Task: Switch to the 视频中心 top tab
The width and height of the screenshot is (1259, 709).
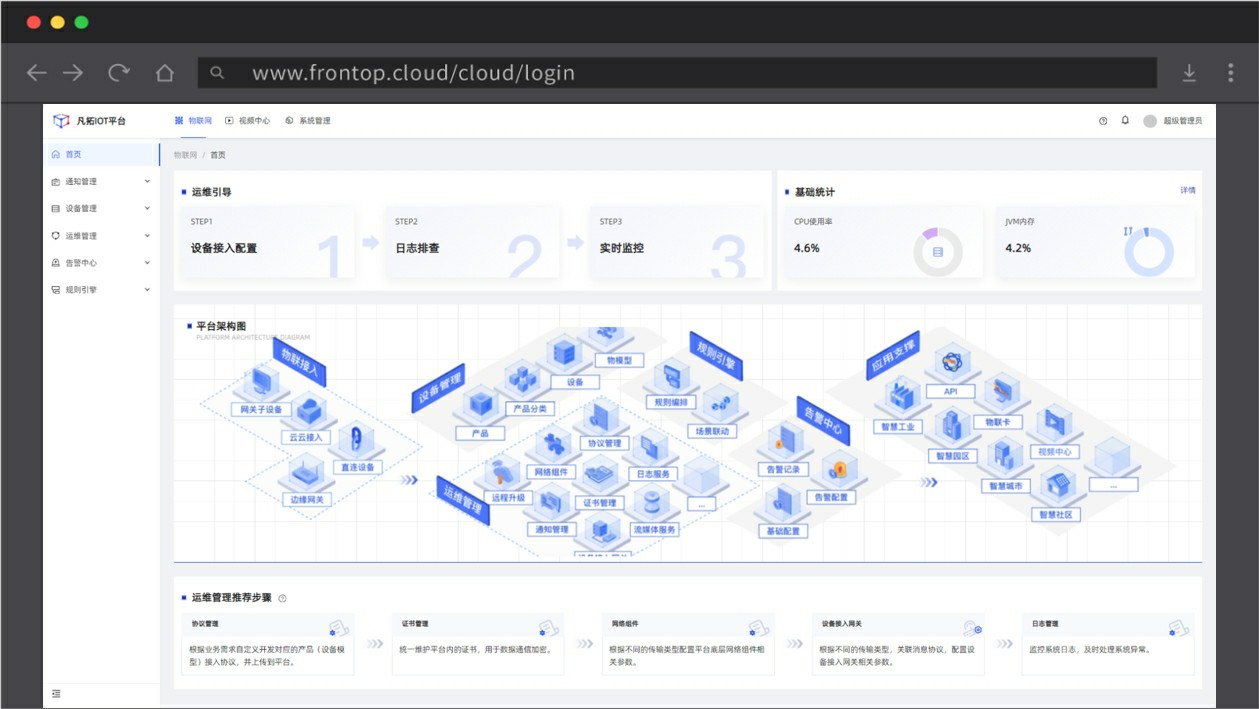Action: coord(248,121)
